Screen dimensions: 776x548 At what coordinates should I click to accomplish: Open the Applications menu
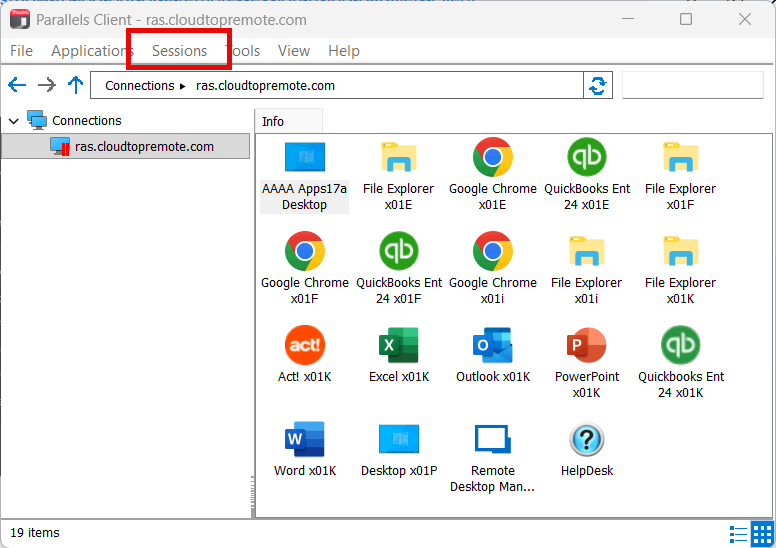[x=92, y=51]
